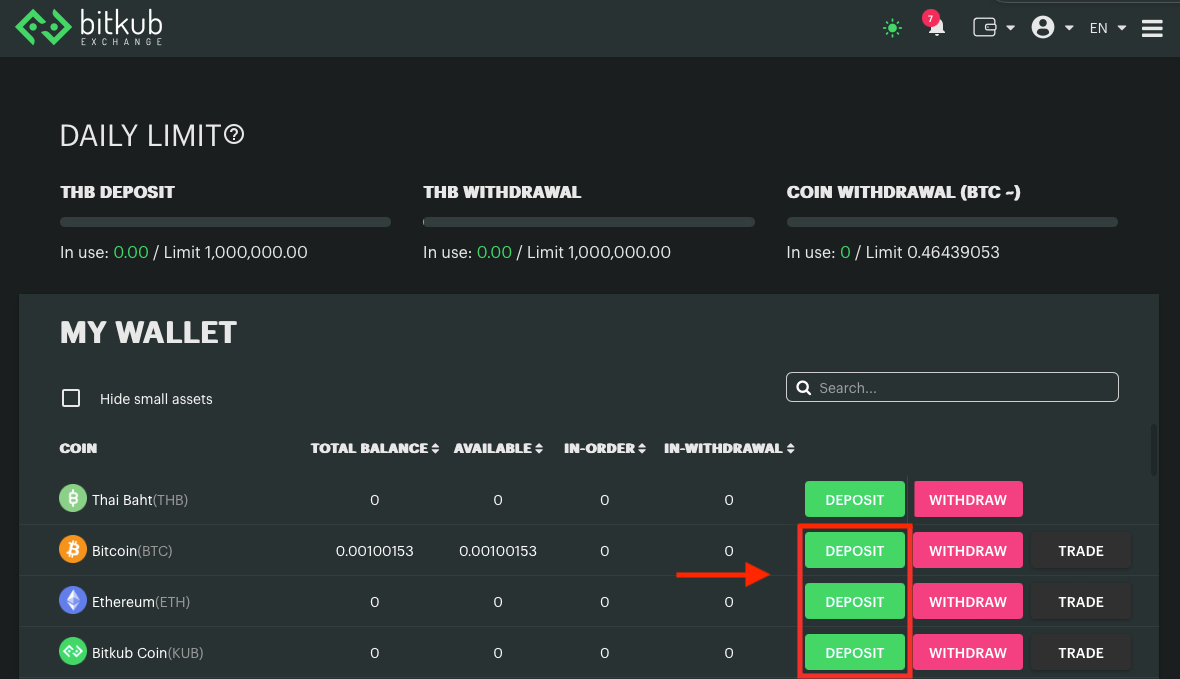Deposit Ethereum
Screen dimensions: 1180x679
coord(855,601)
